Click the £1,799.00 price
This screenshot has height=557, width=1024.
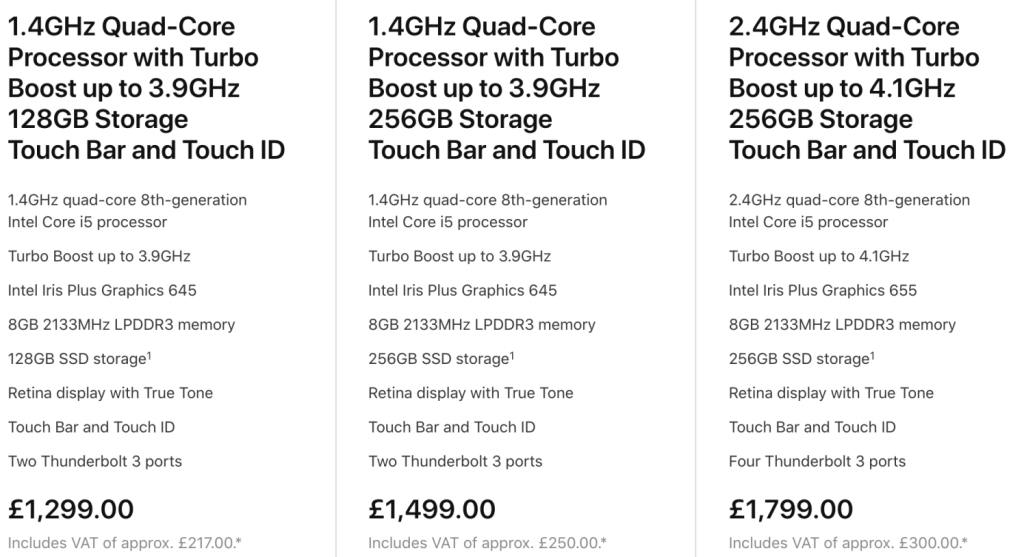click(x=792, y=508)
